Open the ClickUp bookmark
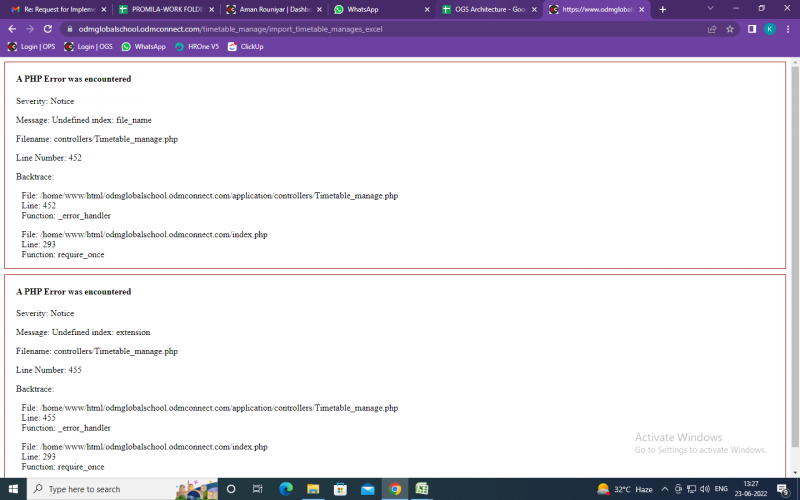Screen dimensions: 800x500 pyautogui.click(x=246, y=46)
